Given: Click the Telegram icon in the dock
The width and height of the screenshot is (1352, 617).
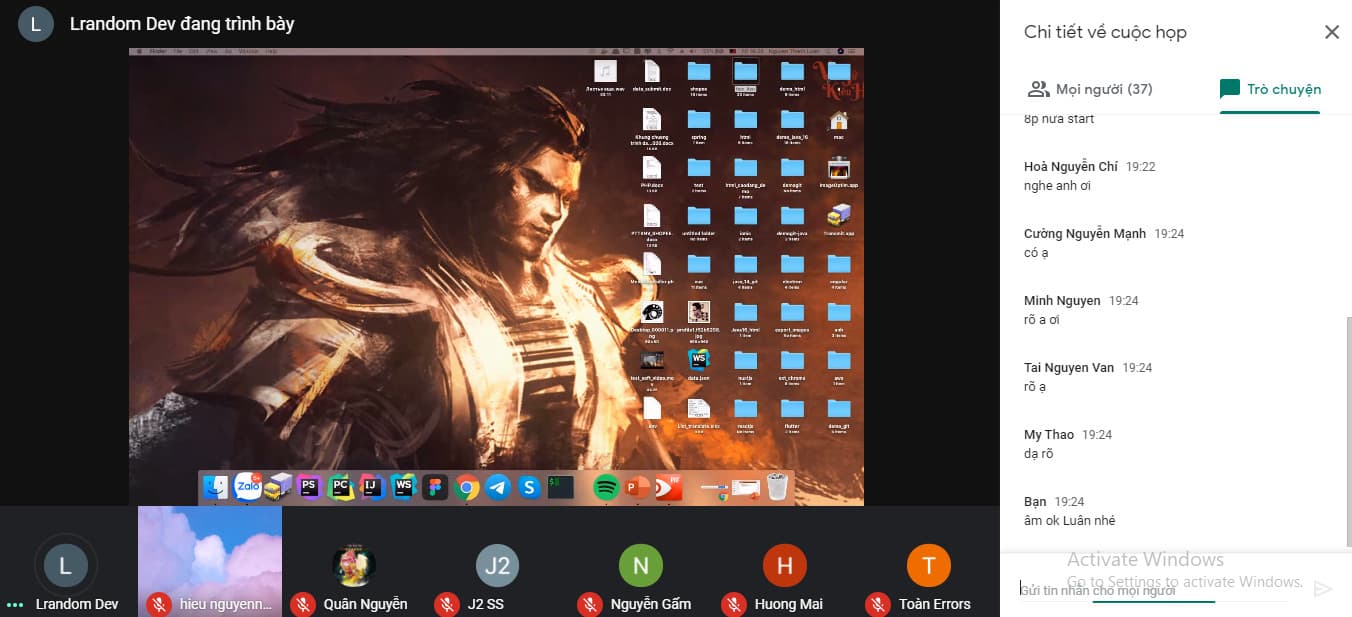Looking at the screenshot, I should tap(498, 488).
